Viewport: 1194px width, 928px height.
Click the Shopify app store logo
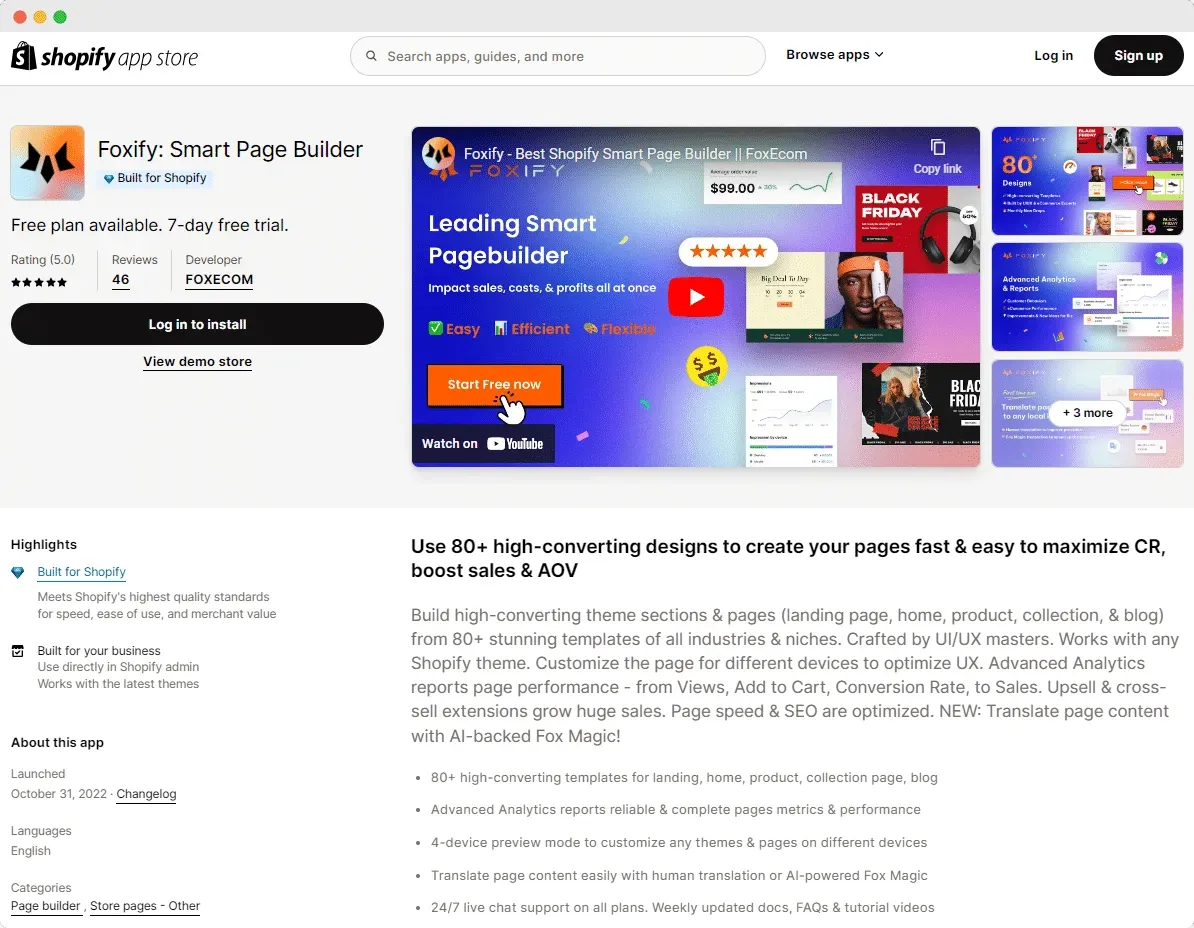(104, 56)
